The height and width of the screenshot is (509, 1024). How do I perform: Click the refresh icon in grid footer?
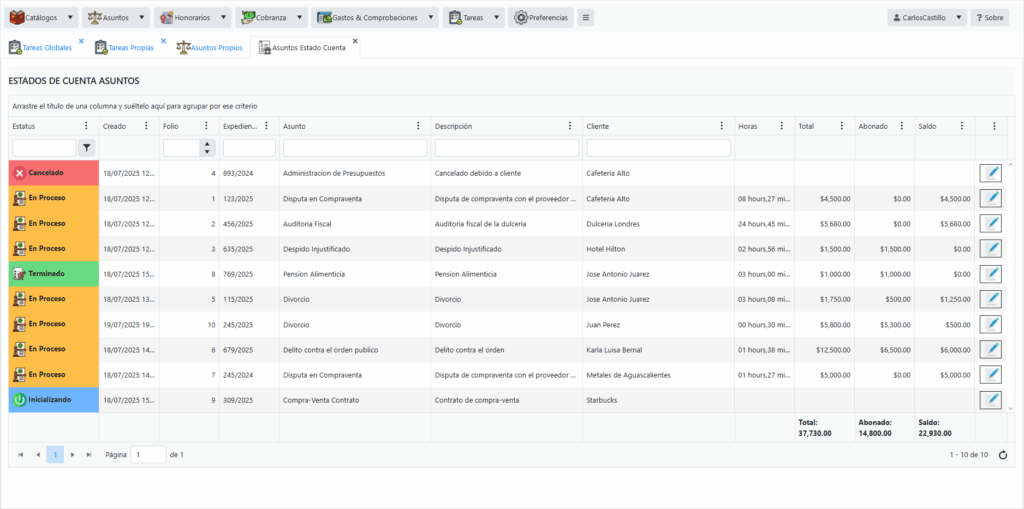pos(1002,455)
